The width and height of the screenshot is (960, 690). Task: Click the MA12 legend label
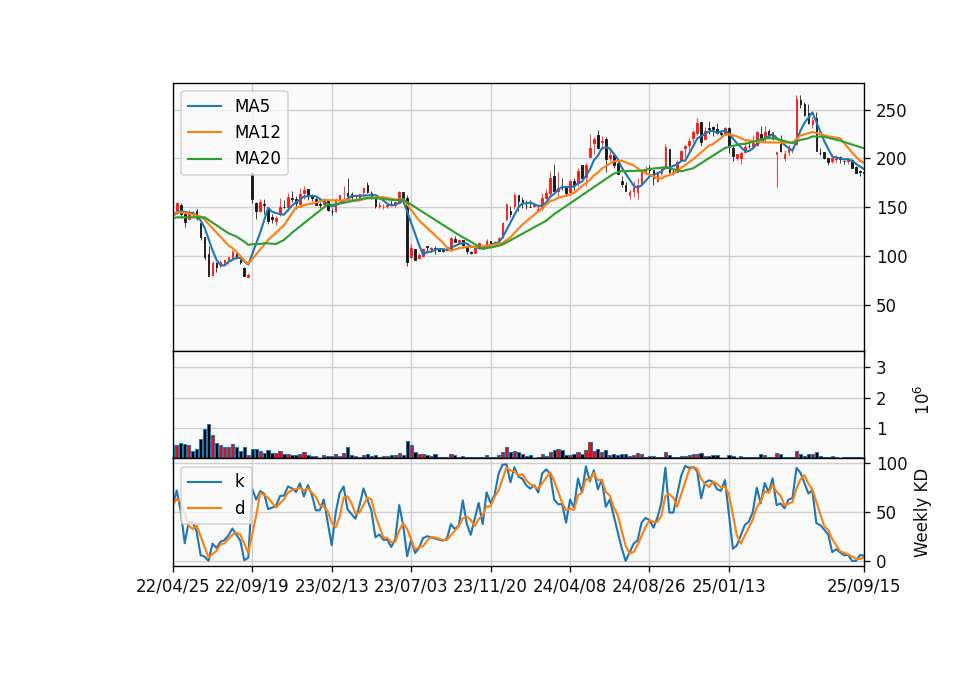tap(257, 132)
